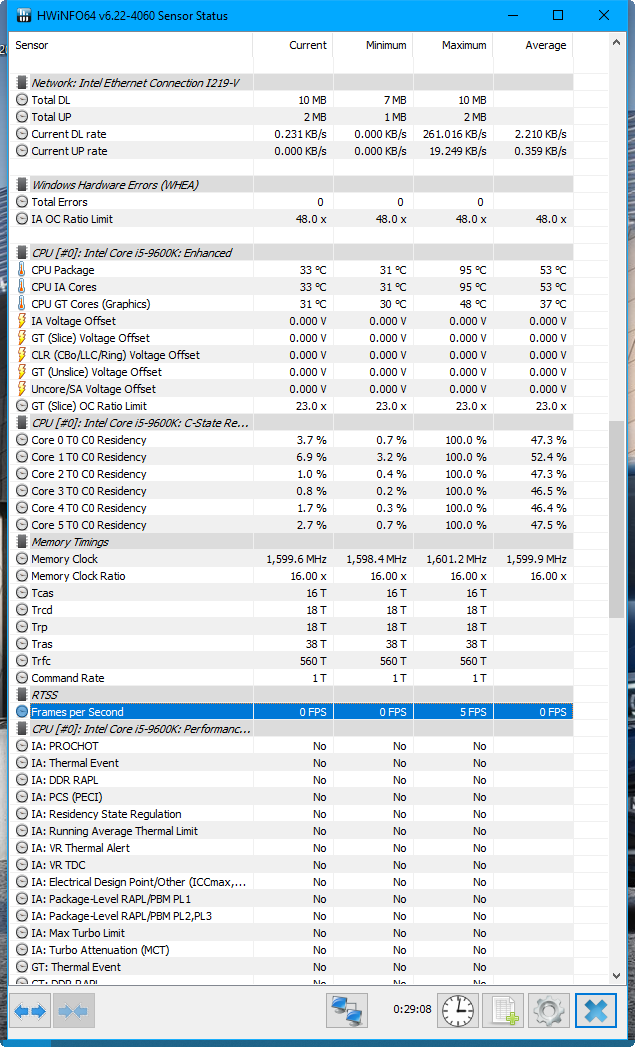Click the blue X close sensors button
The height and width of the screenshot is (1047, 635).
596,1011
